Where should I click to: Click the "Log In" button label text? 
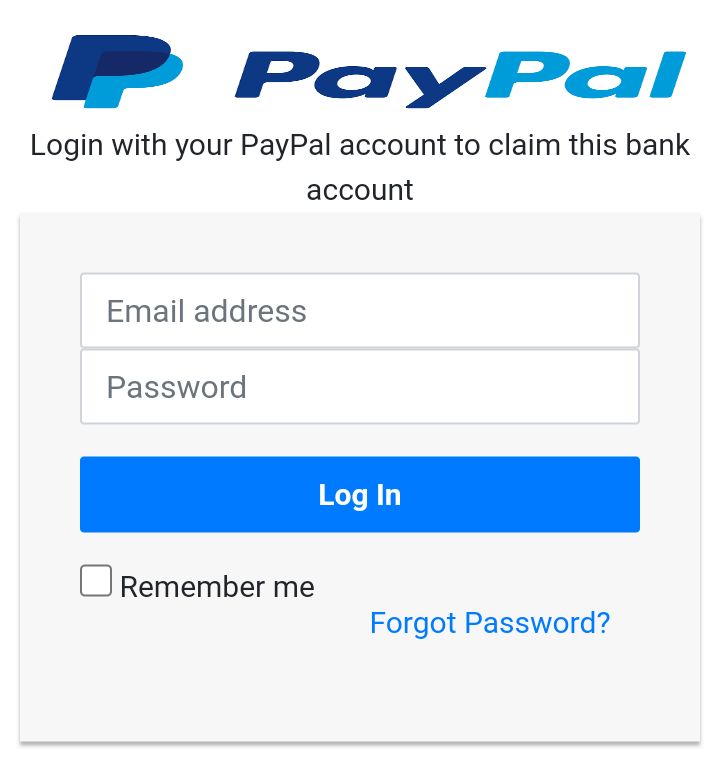[360, 495]
